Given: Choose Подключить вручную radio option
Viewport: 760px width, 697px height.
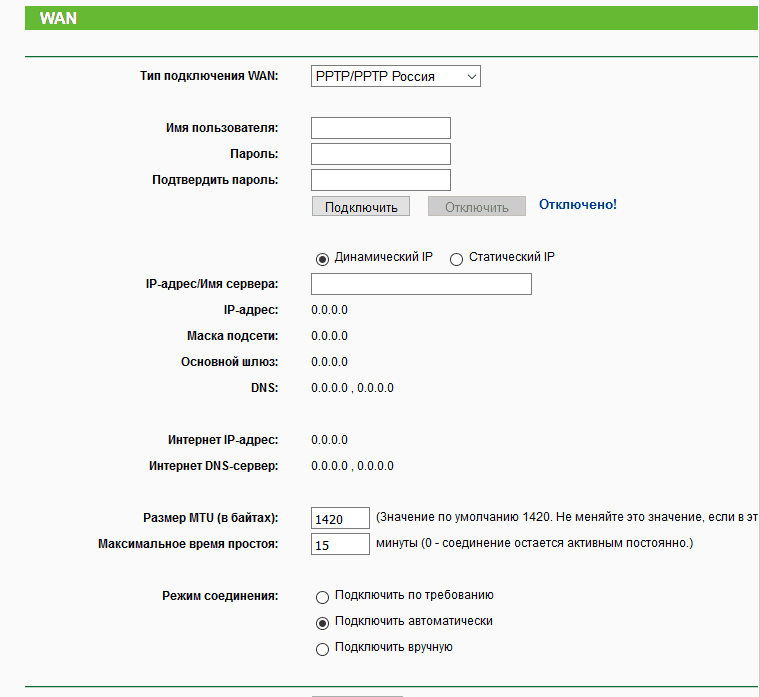Looking at the screenshot, I should point(322,649).
